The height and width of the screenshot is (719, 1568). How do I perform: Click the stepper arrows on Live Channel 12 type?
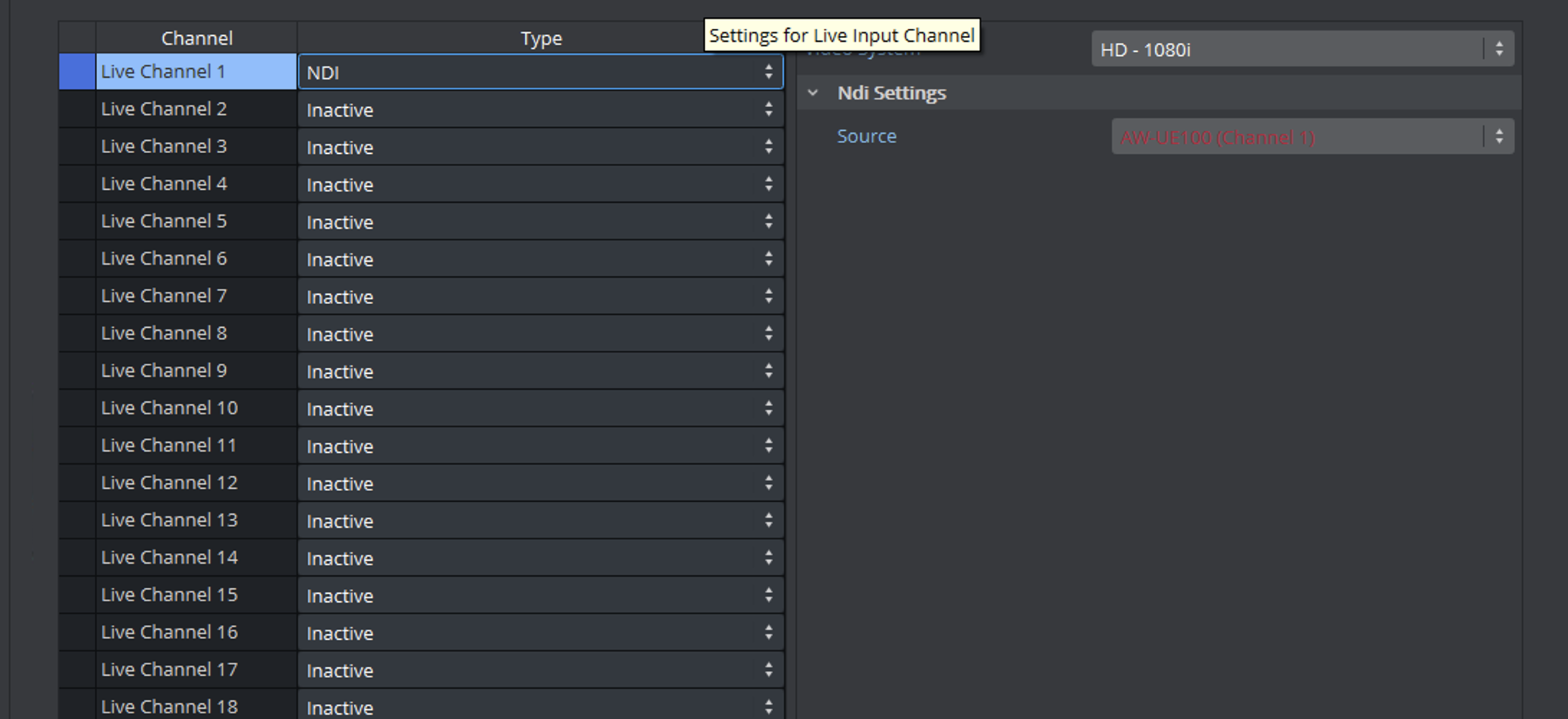[x=769, y=483]
